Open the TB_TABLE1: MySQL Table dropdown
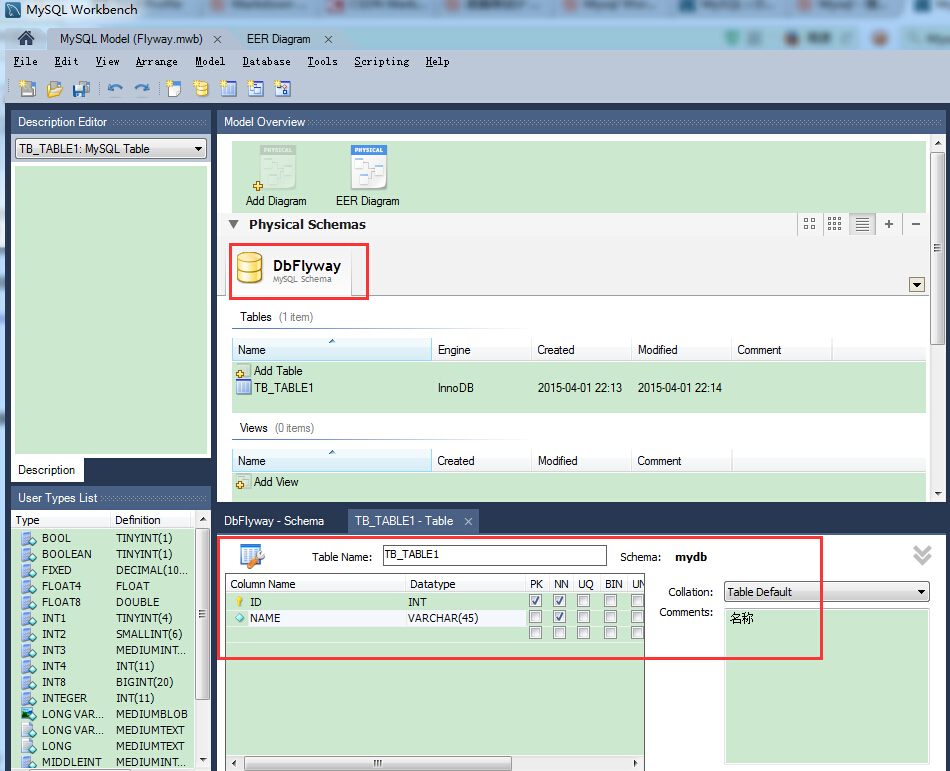Viewport: 950px width, 771px height. click(x=111, y=149)
